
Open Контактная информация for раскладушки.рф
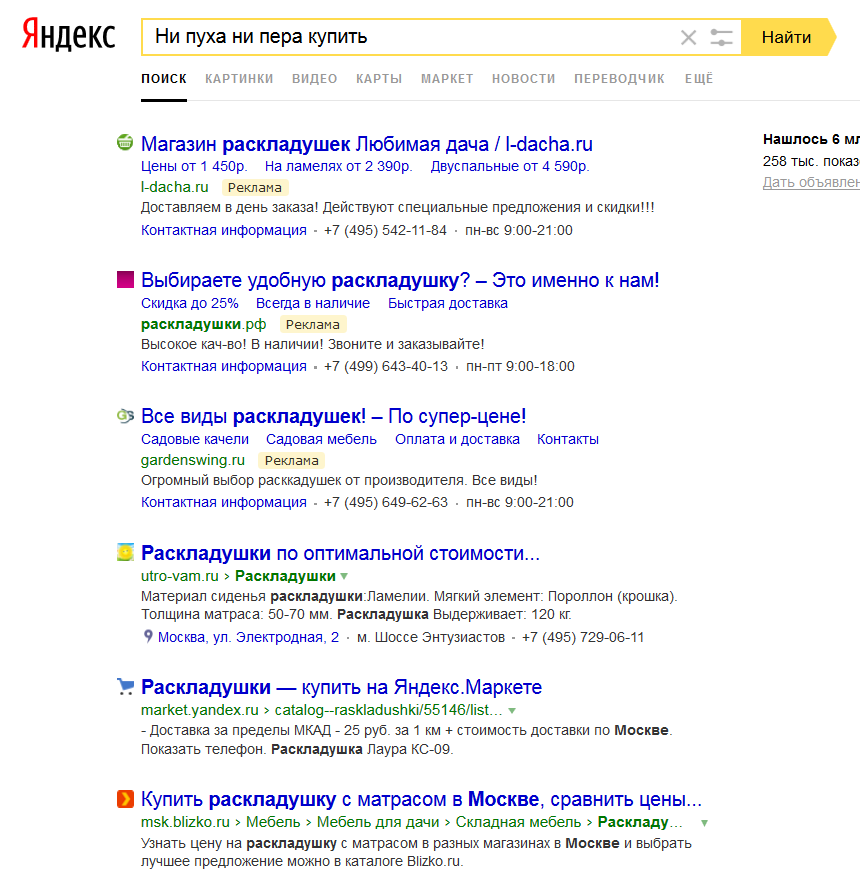tap(223, 366)
